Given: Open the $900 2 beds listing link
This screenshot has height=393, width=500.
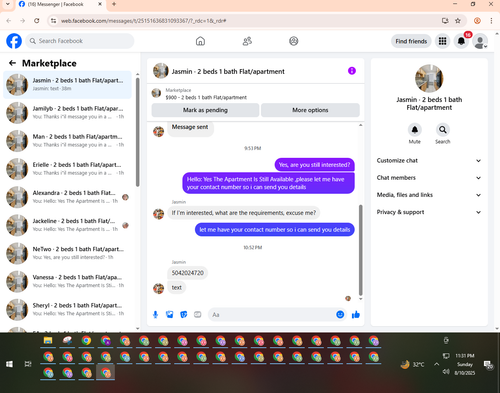Looking at the screenshot, I should tap(206, 97).
